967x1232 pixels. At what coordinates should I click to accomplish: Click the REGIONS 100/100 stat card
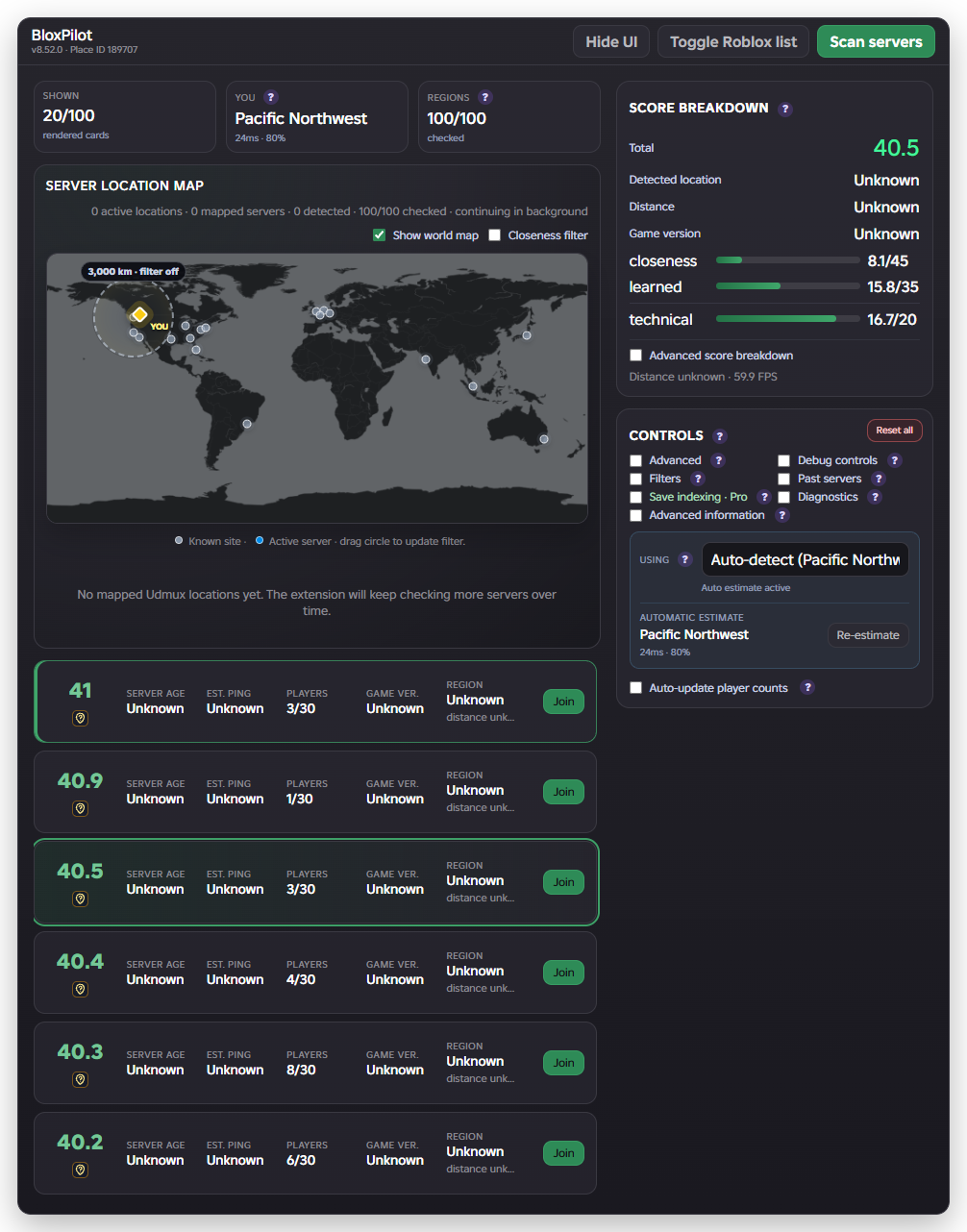coord(509,116)
